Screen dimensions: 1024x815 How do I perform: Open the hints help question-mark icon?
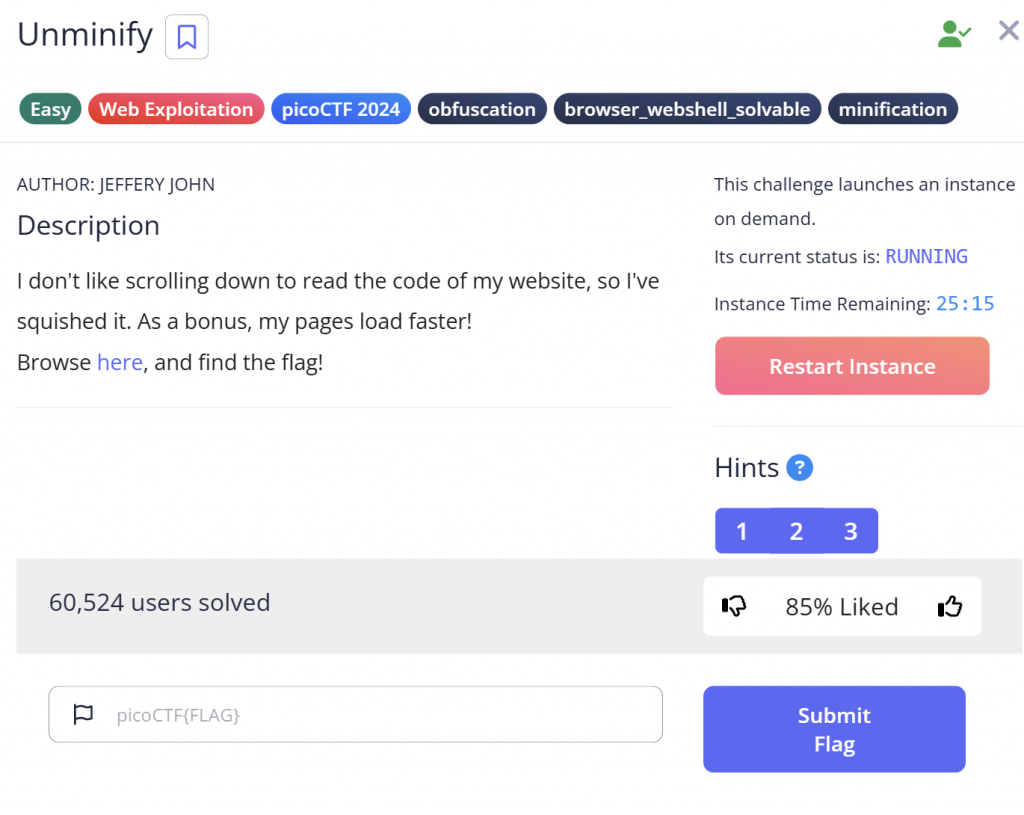pos(799,467)
